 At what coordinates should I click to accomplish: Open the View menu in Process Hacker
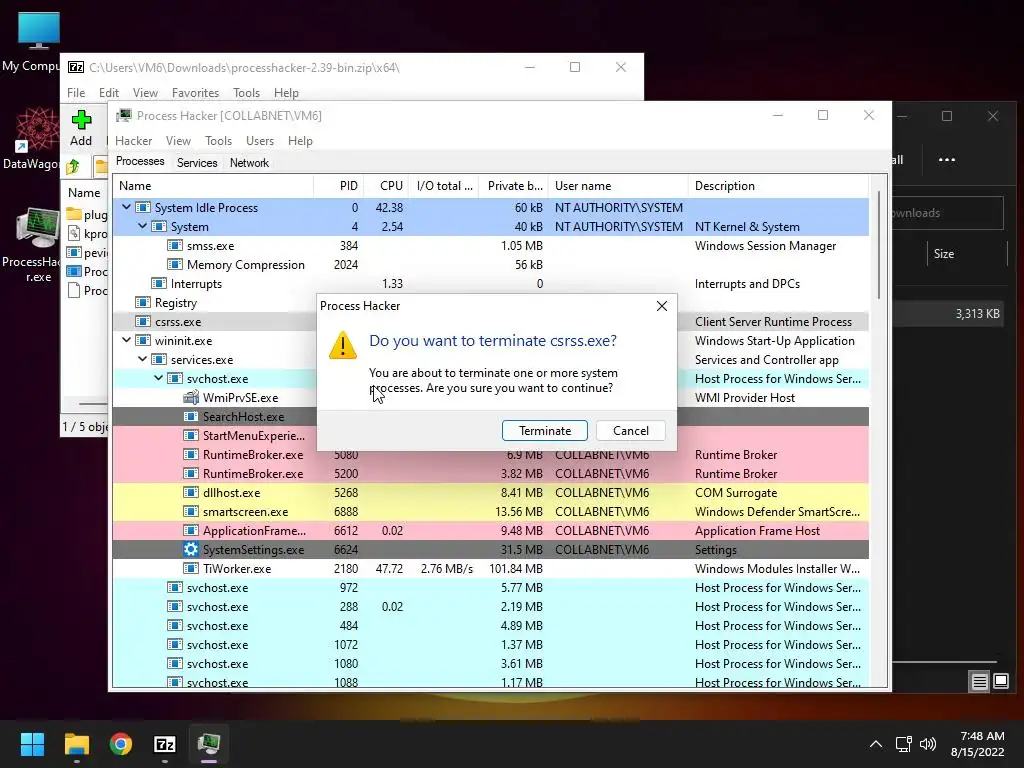click(178, 140)
